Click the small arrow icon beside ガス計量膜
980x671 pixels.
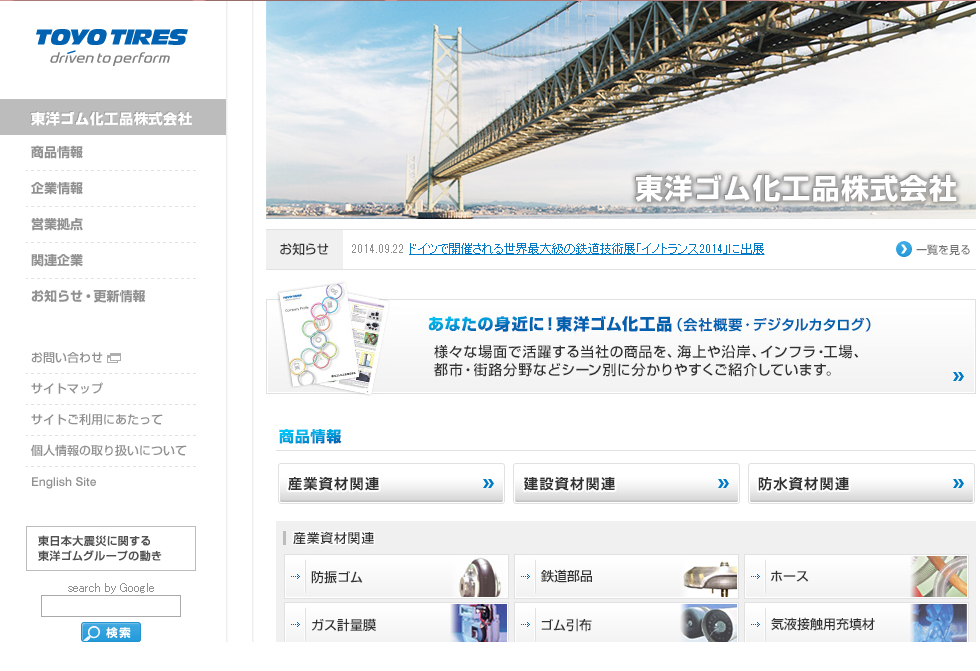(x=296, y=624)
